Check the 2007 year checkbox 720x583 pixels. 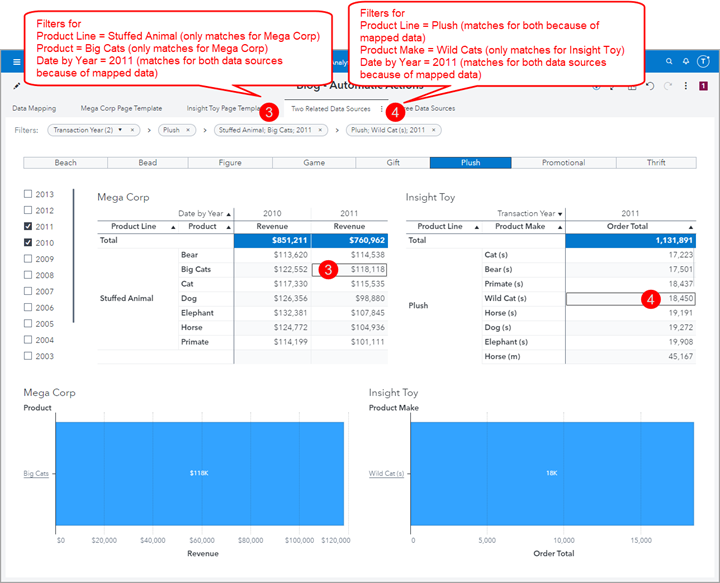click(28, 291)
